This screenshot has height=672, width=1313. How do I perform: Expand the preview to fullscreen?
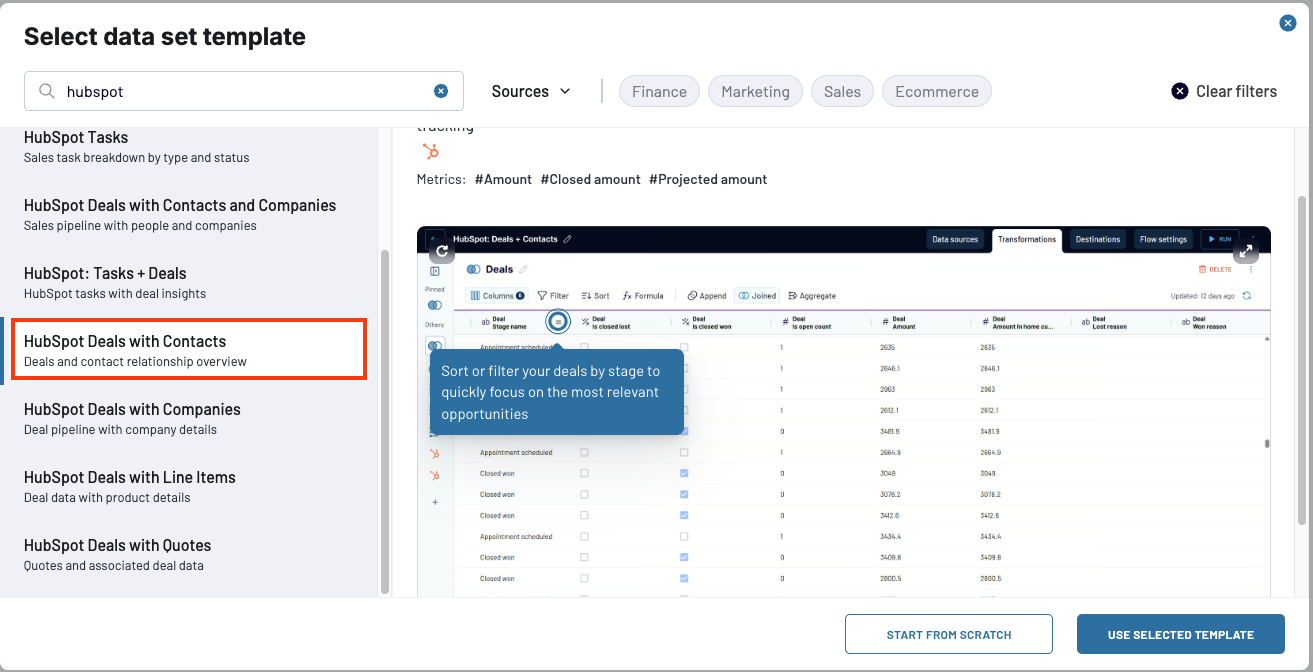pos(1245,251)
